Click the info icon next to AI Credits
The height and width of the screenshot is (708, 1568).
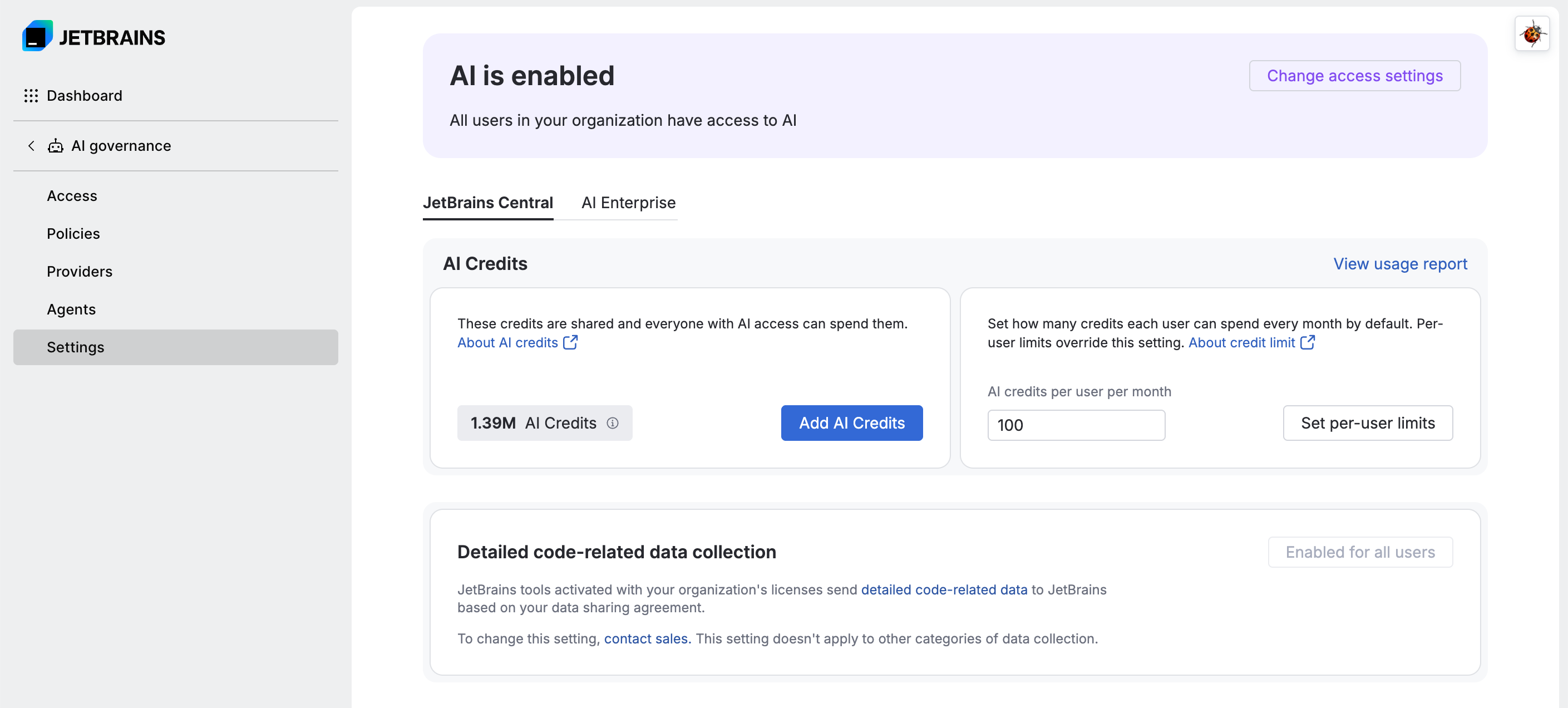pos(613,423)
